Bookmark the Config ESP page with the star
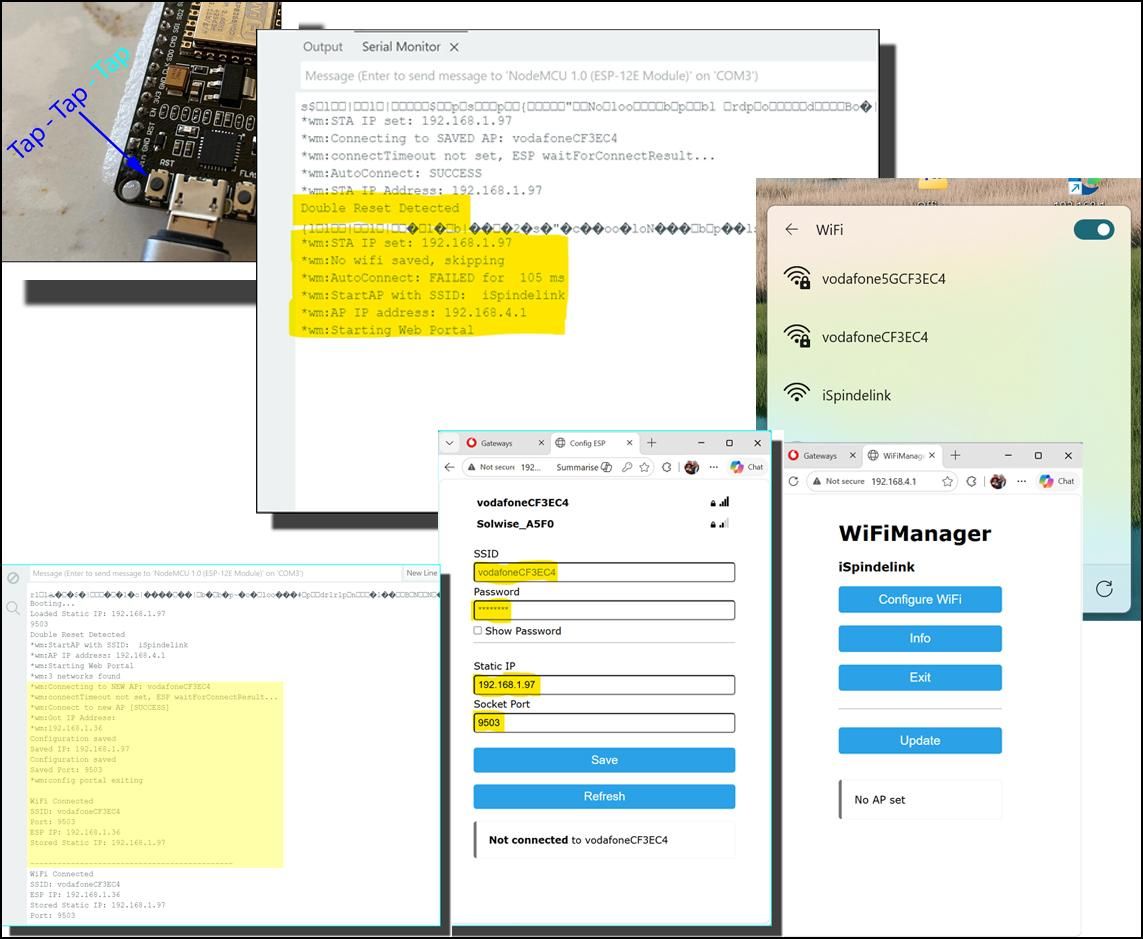Image resolution: width=1143 pixels, height=939 pixels. [644, 467]
